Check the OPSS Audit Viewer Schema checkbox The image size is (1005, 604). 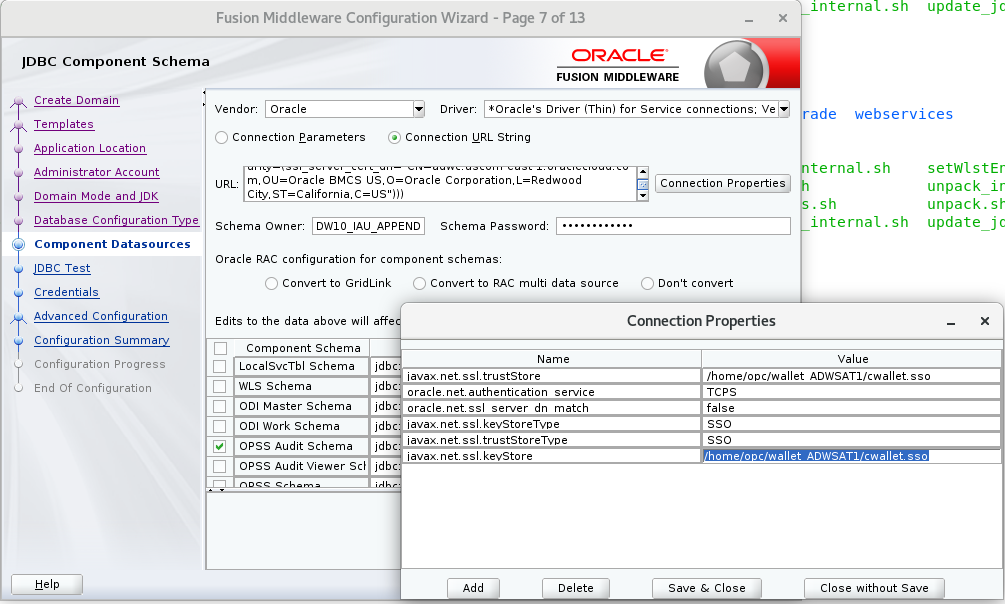tap(220, 466)
